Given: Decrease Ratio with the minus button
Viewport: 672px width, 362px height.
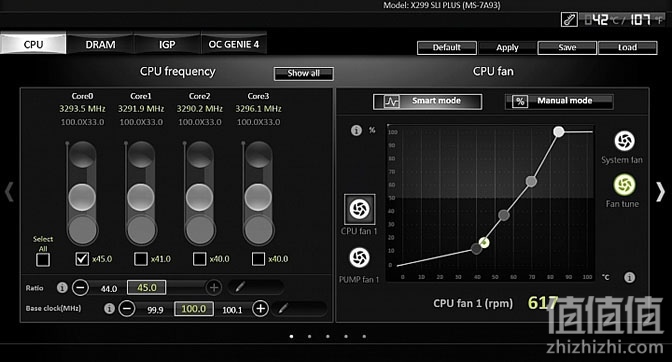Looking at the screenshot, I should coord(80,287).
